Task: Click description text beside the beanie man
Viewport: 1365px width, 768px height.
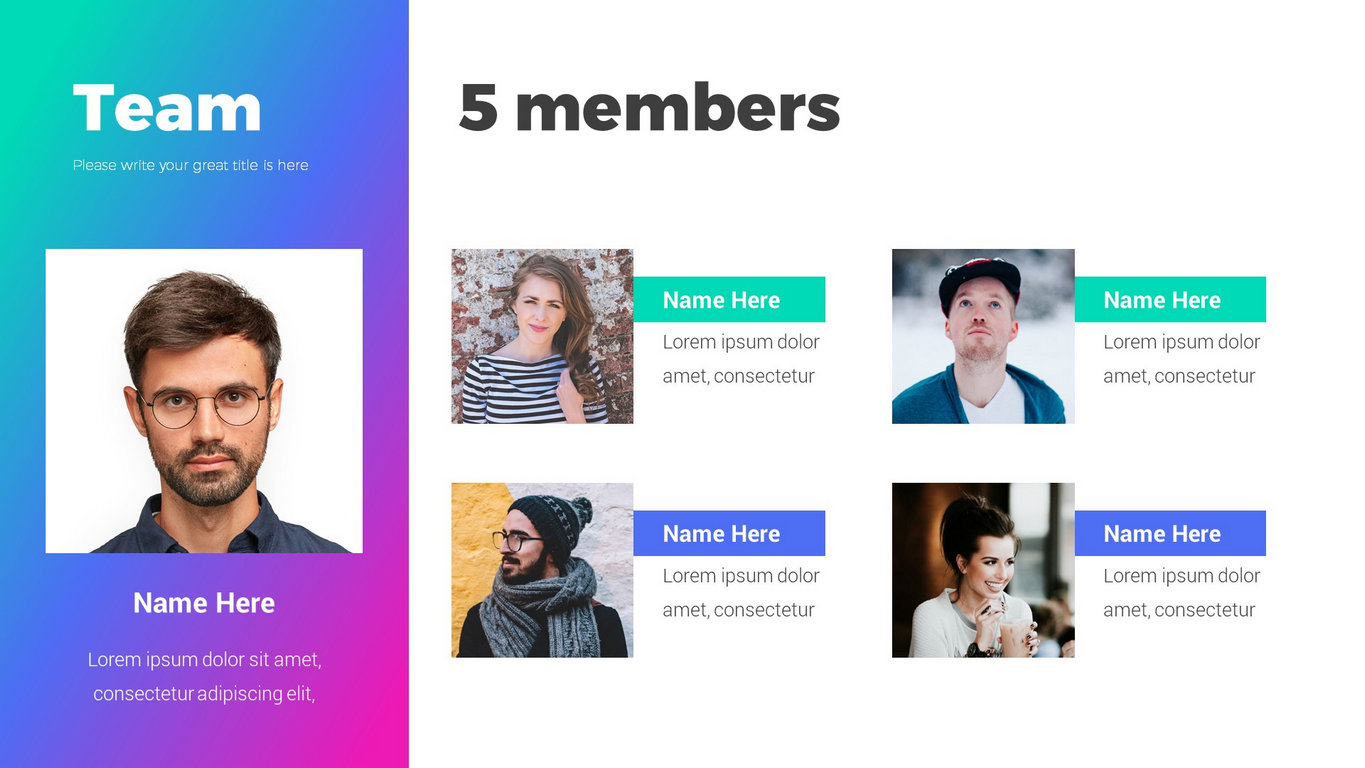Action: click(x=740, y=593)
